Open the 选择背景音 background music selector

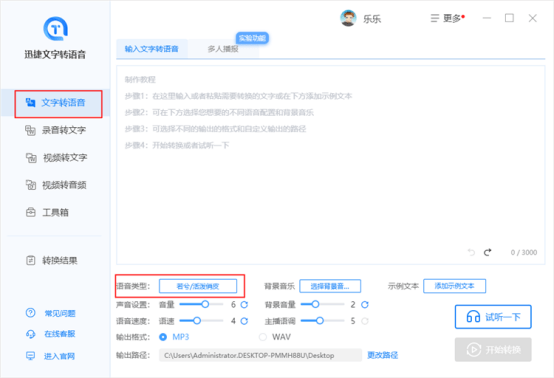point(330,286)
